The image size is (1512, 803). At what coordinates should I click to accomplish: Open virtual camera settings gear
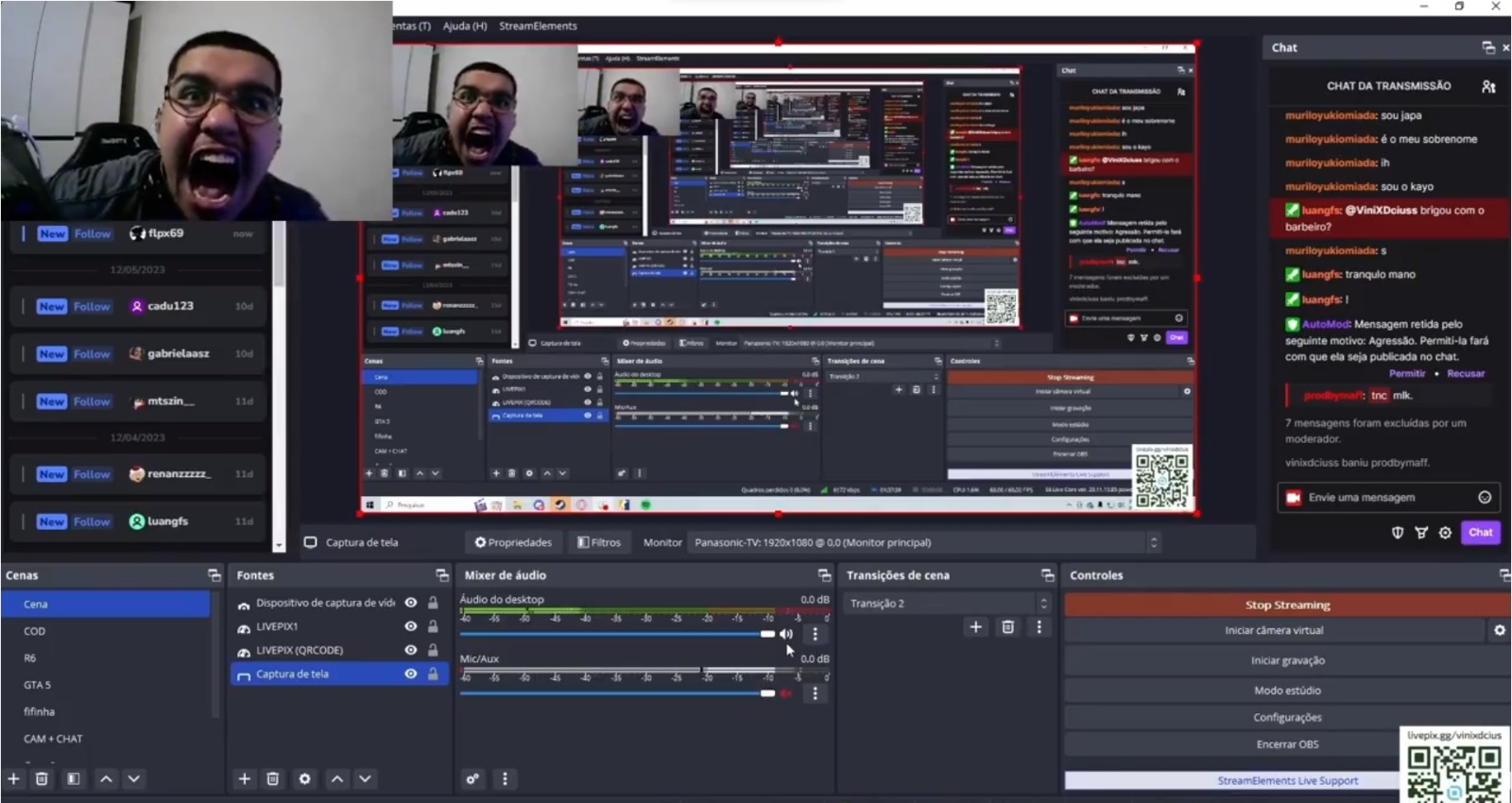(x=1500, y=630)
